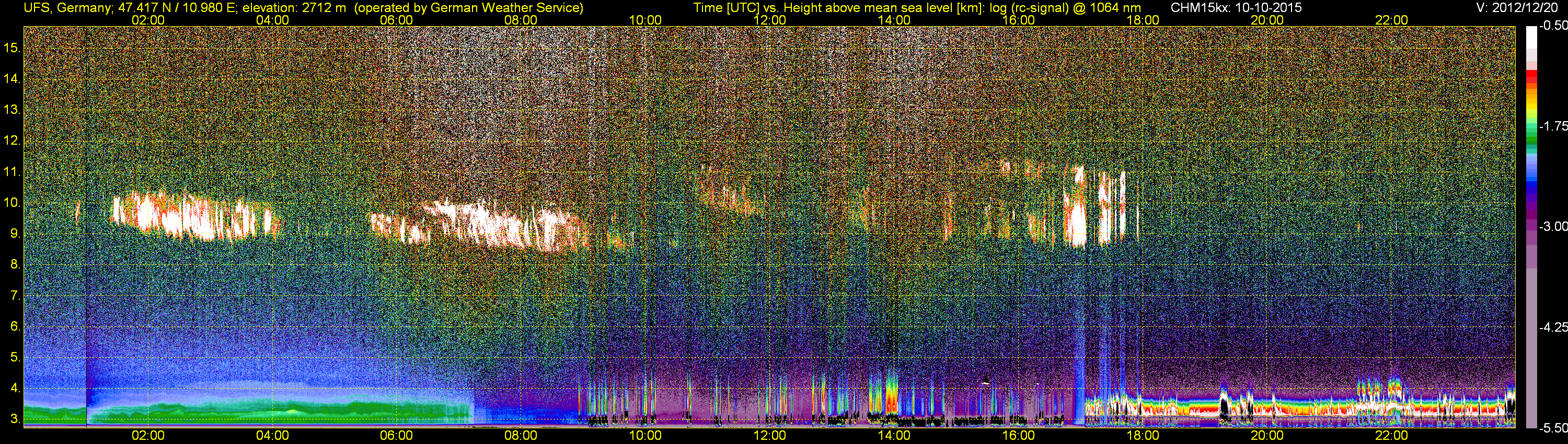1568x444 pixels.
Task: Click the '8.' height axis label
Action: 15,265
